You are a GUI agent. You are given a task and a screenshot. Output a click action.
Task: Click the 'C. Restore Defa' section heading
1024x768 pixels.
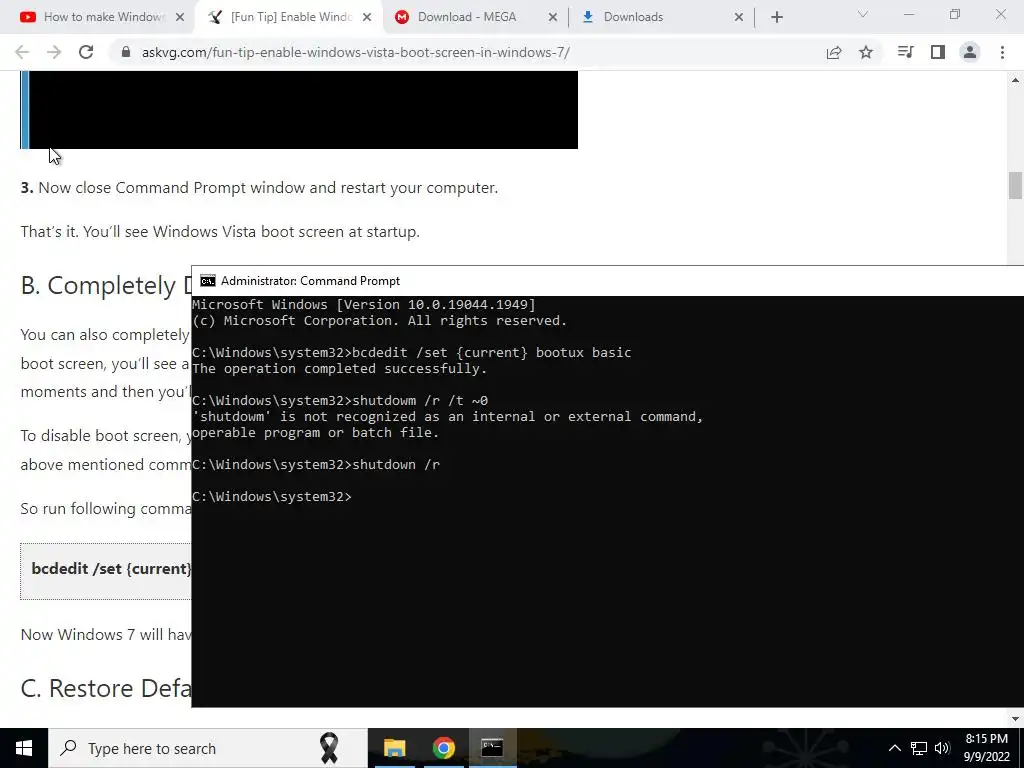point(106,688)
